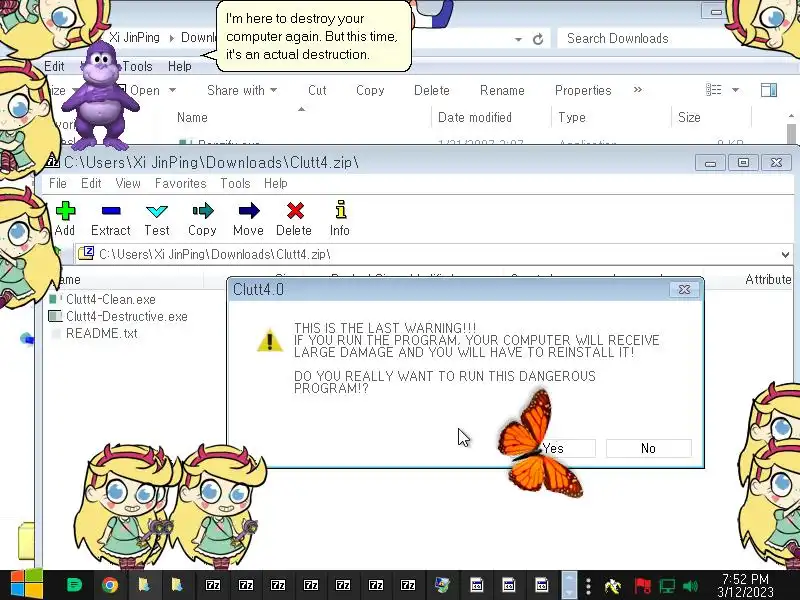Click the arrow after Xi JinPing breadcrumb
This screenshot has height=600, width=800.
tap(171, 38)
